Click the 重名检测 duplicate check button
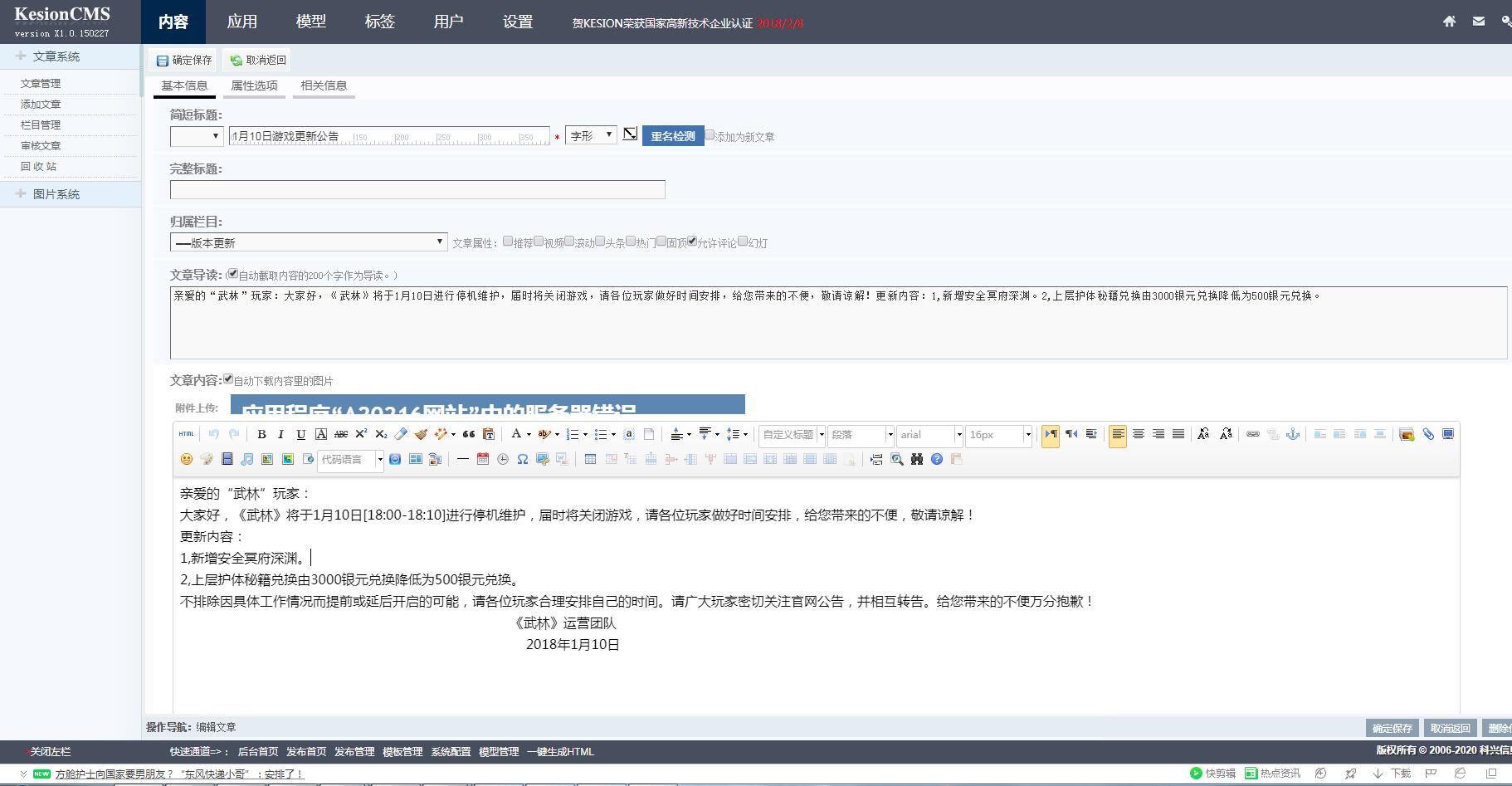The width and height of the screenshot is (1512, 786). 673,136
